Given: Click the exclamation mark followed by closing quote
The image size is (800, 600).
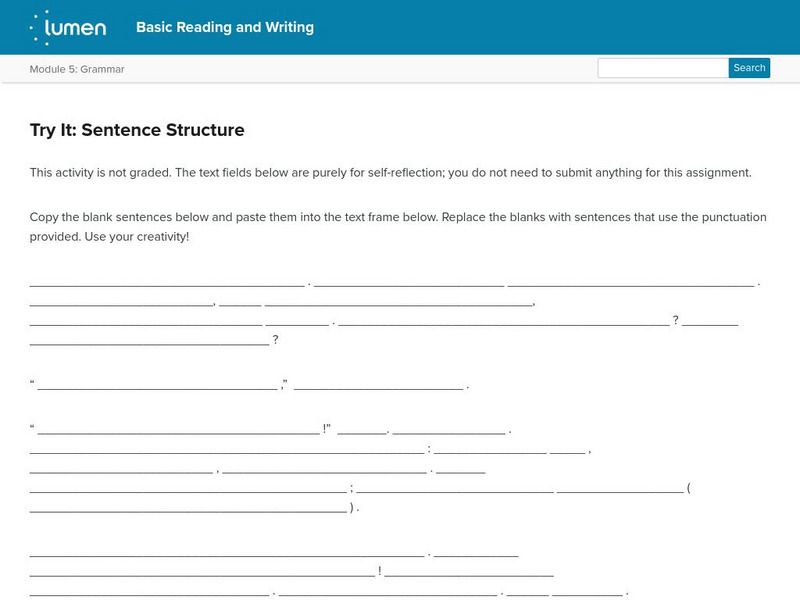Looking at the screenshot, I should click(x=326, y=430).
